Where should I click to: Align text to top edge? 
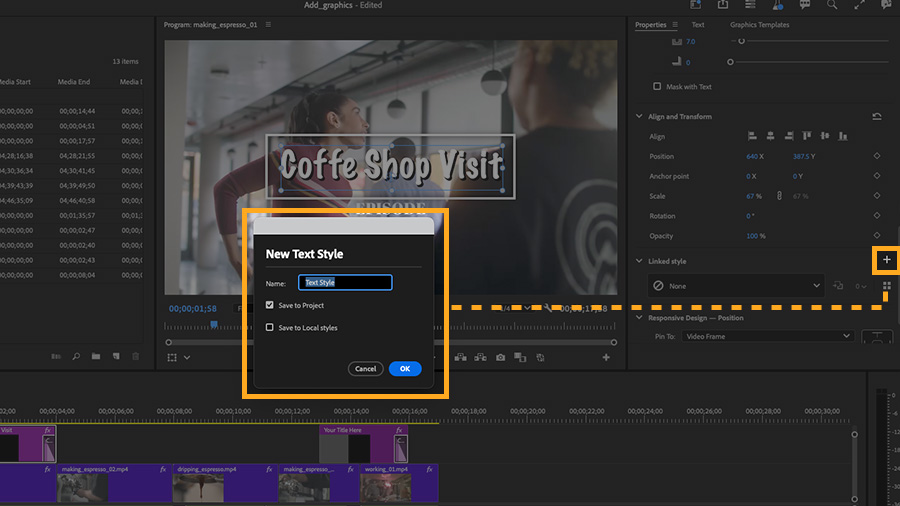[806, 136]
